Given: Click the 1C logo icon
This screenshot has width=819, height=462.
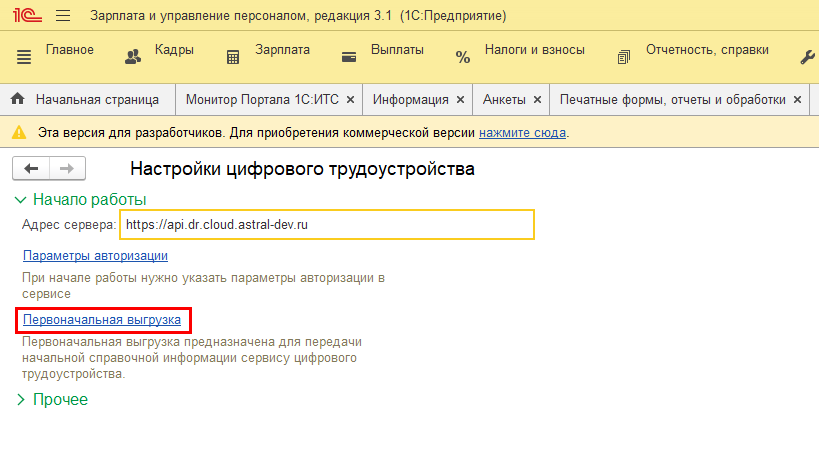Looking at the screenshot, I should click(26, 16).
